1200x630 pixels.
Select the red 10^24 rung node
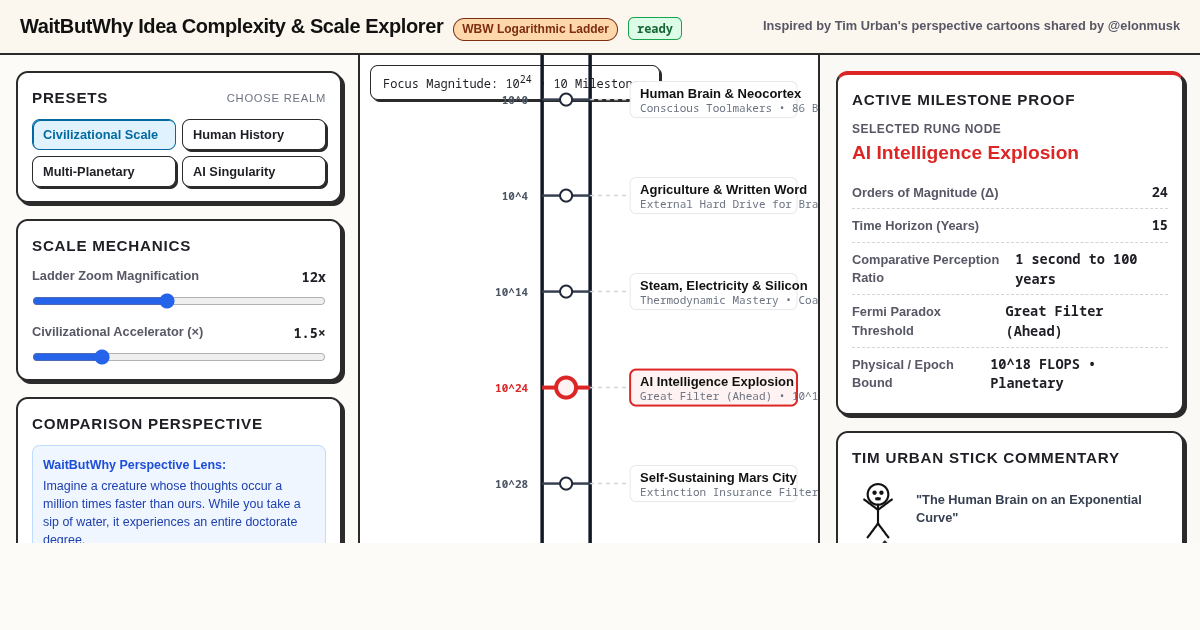[x=566, y=388]
